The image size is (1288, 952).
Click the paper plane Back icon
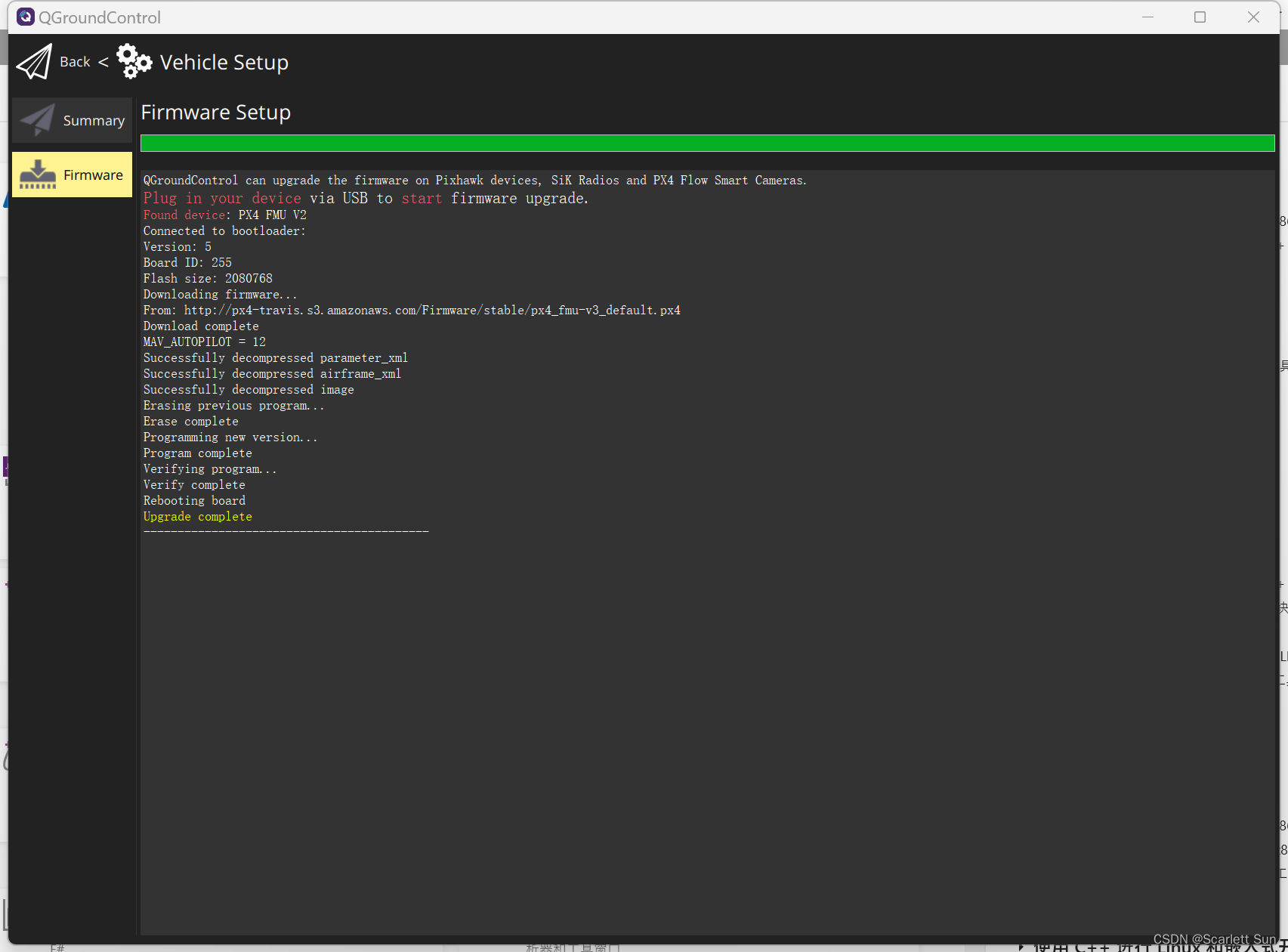pos(34,62)
